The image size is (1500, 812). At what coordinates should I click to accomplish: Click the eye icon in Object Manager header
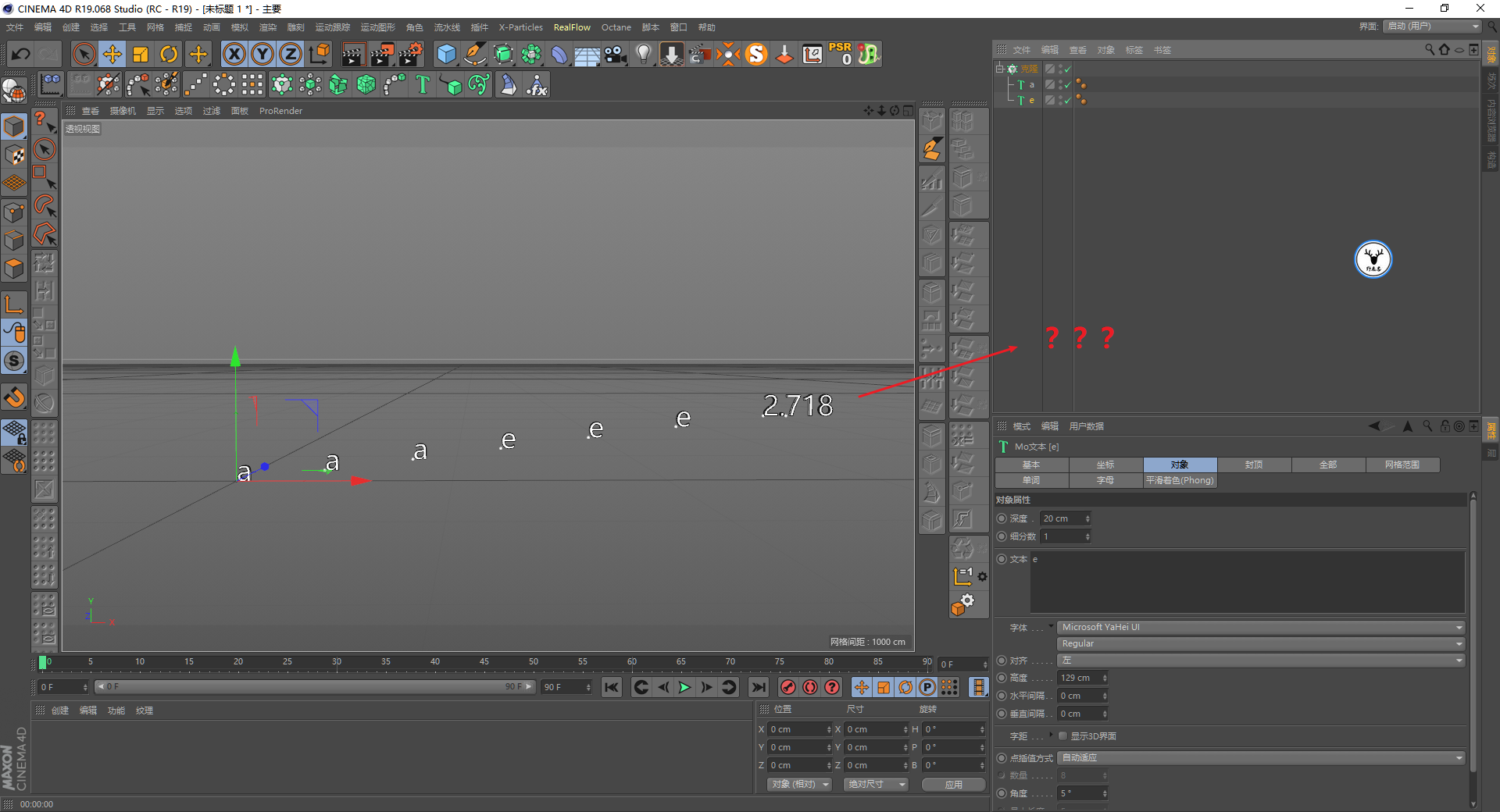coord(1459,50)
